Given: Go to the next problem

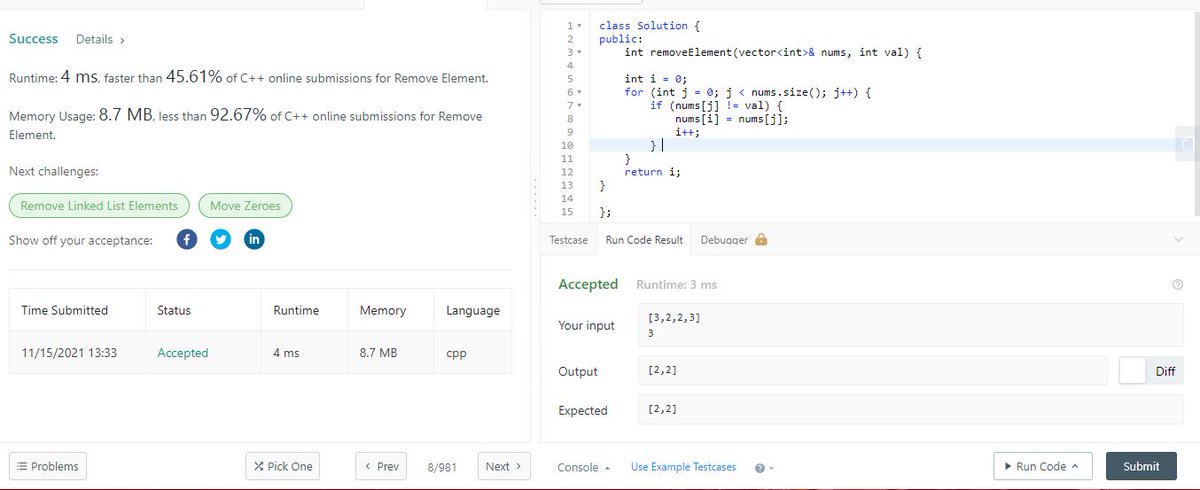Looking at the screenshot, I should (x=505, y=466).
